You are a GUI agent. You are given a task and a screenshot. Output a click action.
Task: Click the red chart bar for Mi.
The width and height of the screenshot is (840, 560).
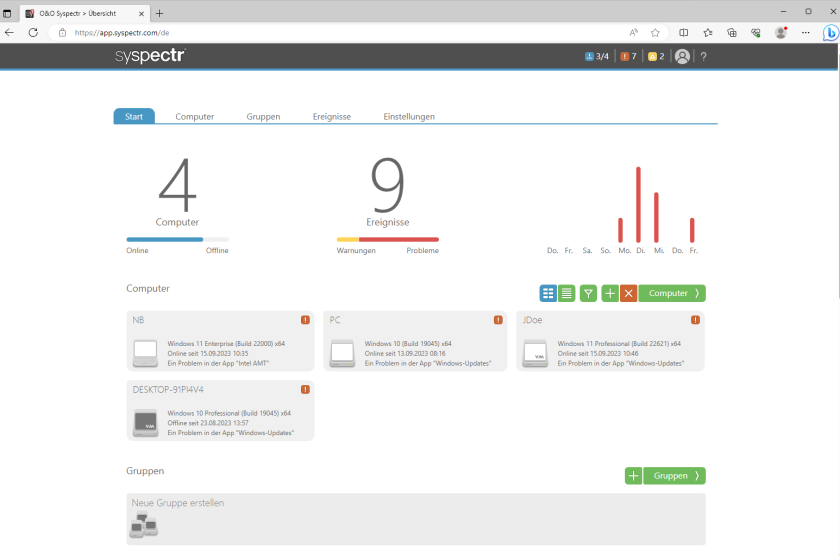(656, 218)
